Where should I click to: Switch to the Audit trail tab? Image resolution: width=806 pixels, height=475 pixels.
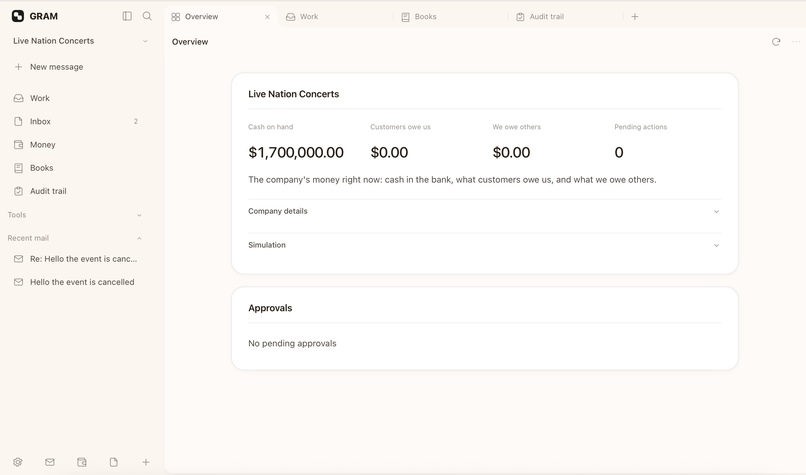coord(567,16)
